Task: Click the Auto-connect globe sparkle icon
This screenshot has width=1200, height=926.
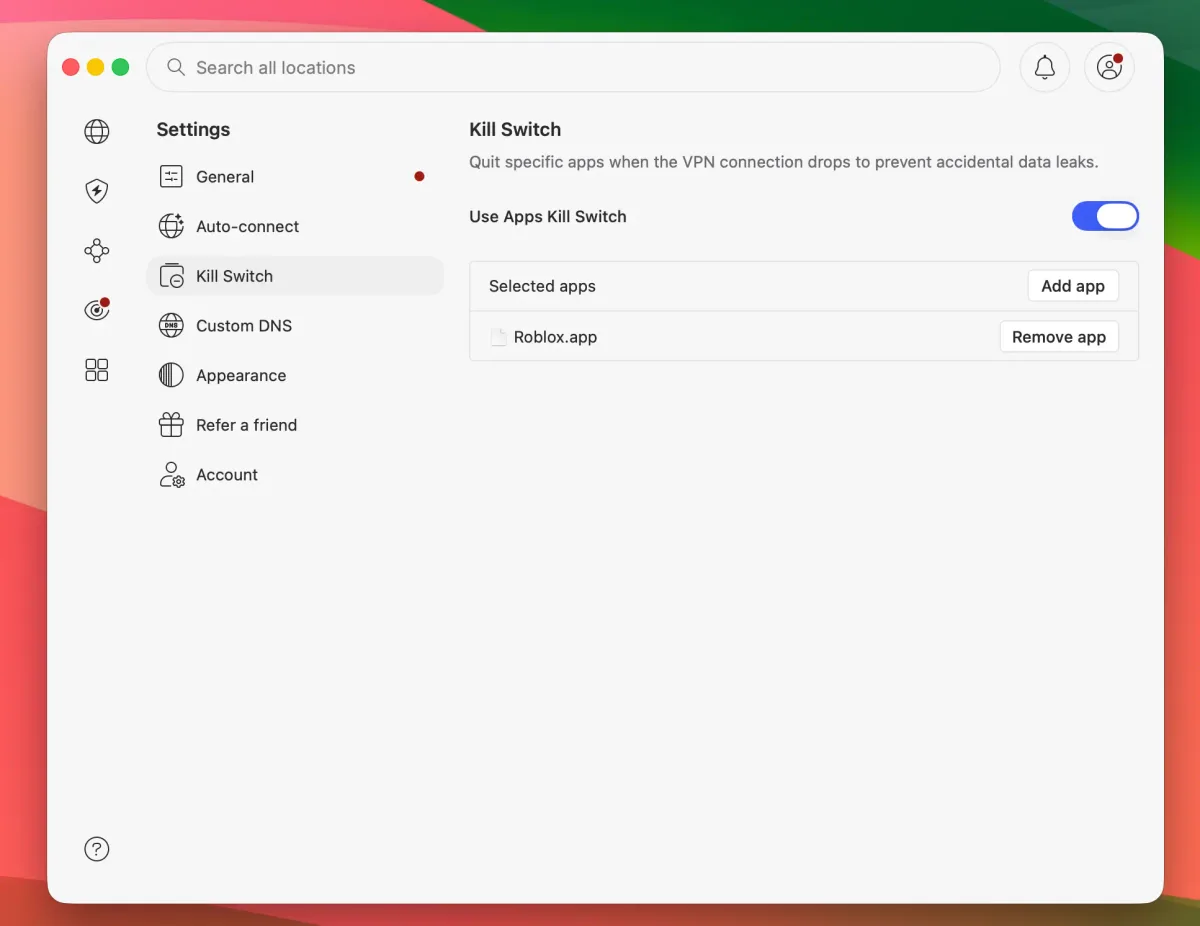Action: pos(171,226)
